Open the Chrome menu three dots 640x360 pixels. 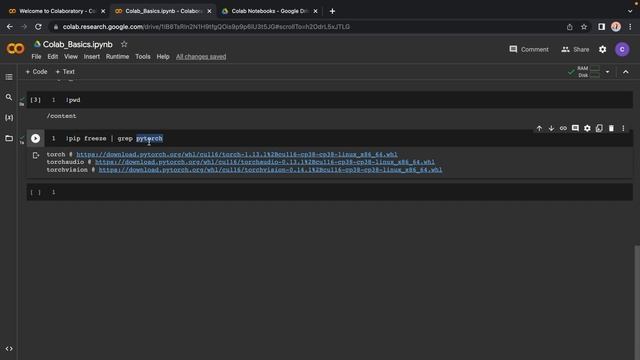pyautogui.click(x=630, y=27)
